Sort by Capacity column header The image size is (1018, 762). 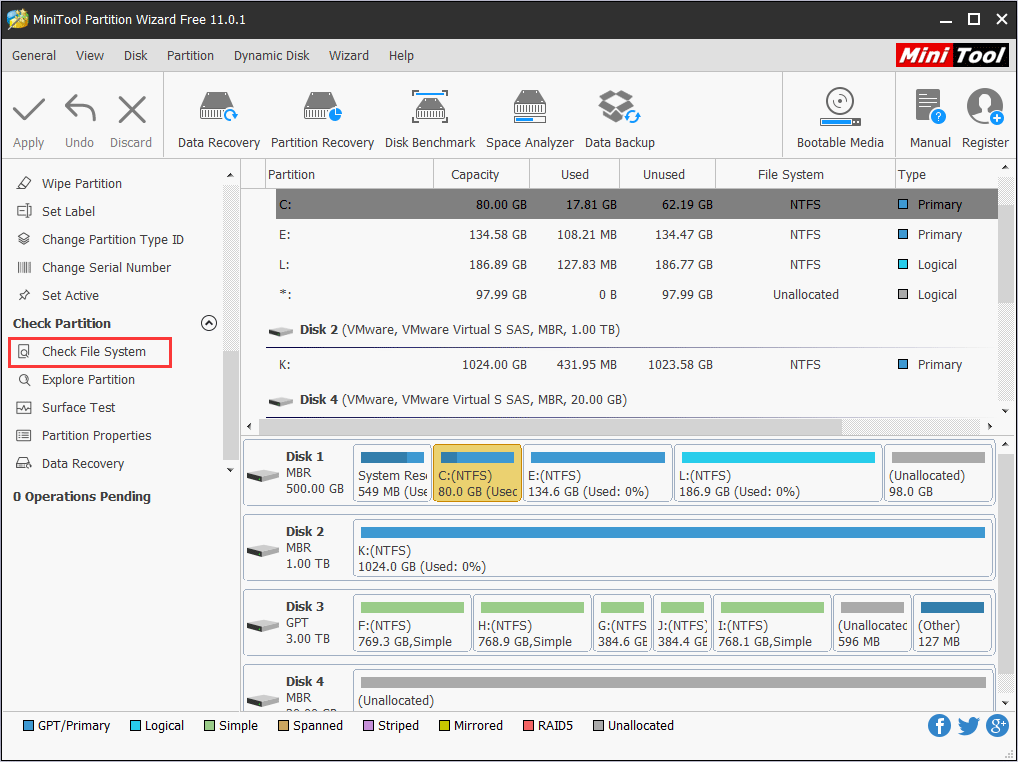click(481, 175)
